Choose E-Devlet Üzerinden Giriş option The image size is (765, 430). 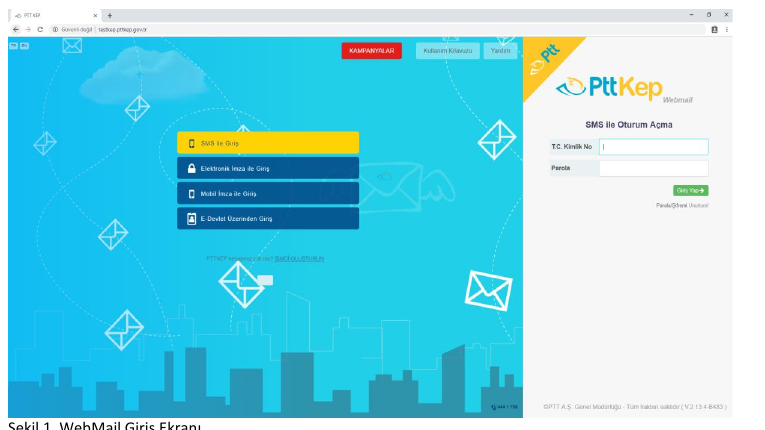click(268, 218)
